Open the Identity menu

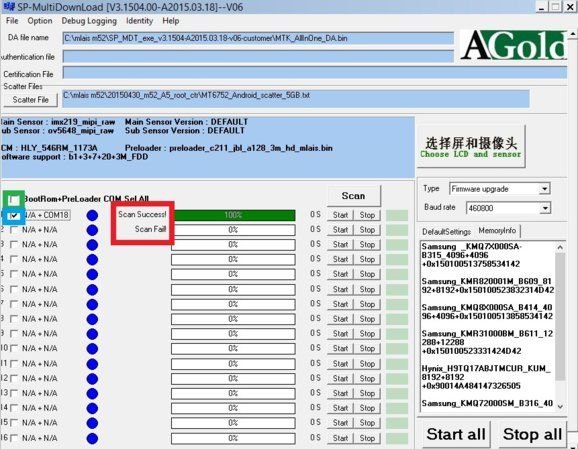pyautogui.click(x=139, y=21)
